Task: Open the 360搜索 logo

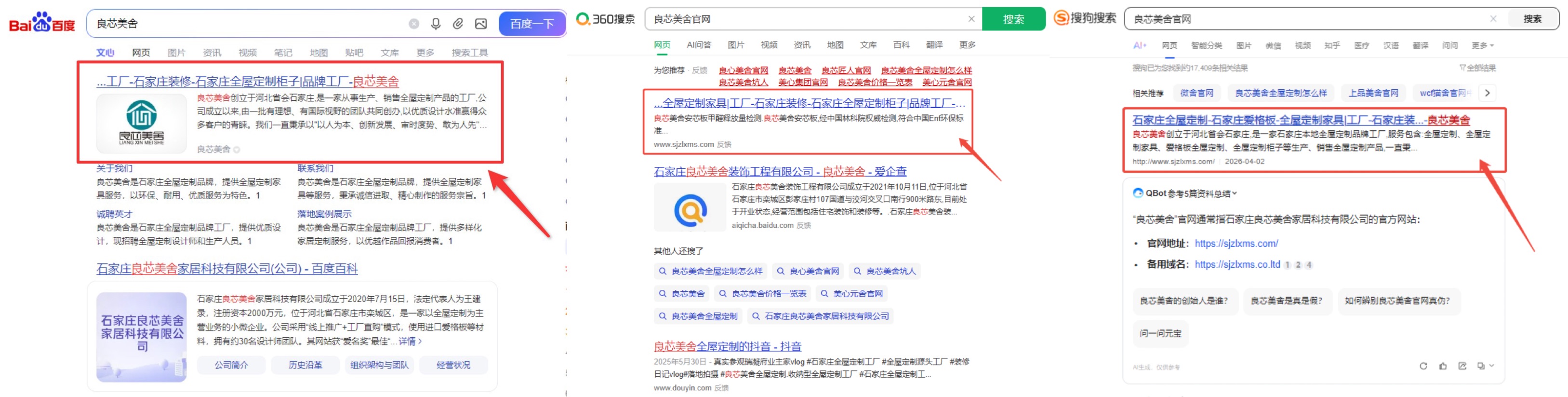Action: (606, 19)
